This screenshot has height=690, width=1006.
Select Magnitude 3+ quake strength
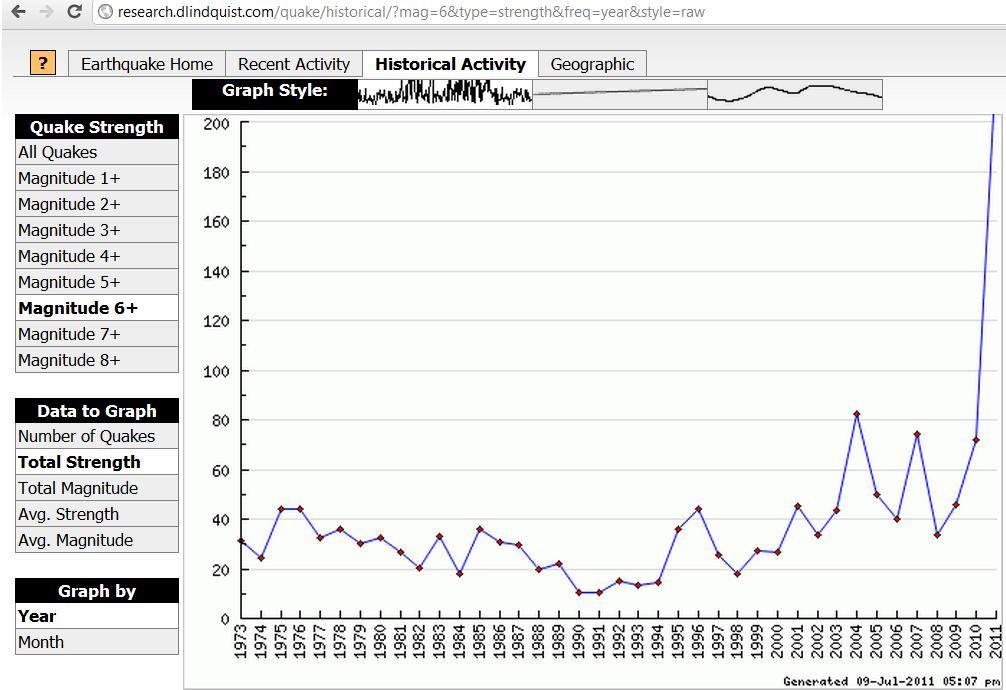[x=97, y=230]
